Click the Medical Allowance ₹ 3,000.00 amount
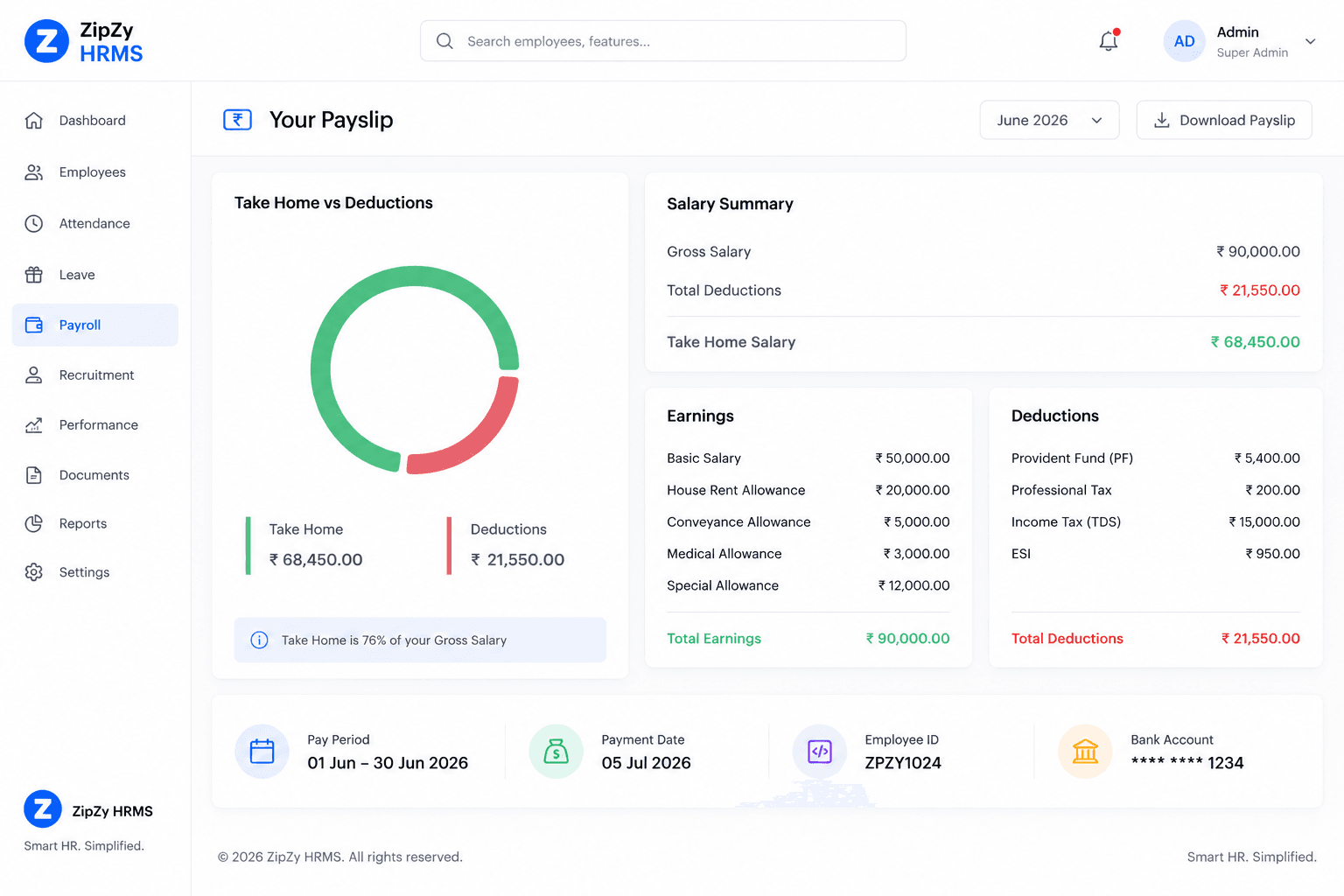1344x896 pixels. [x=916, y=554]
